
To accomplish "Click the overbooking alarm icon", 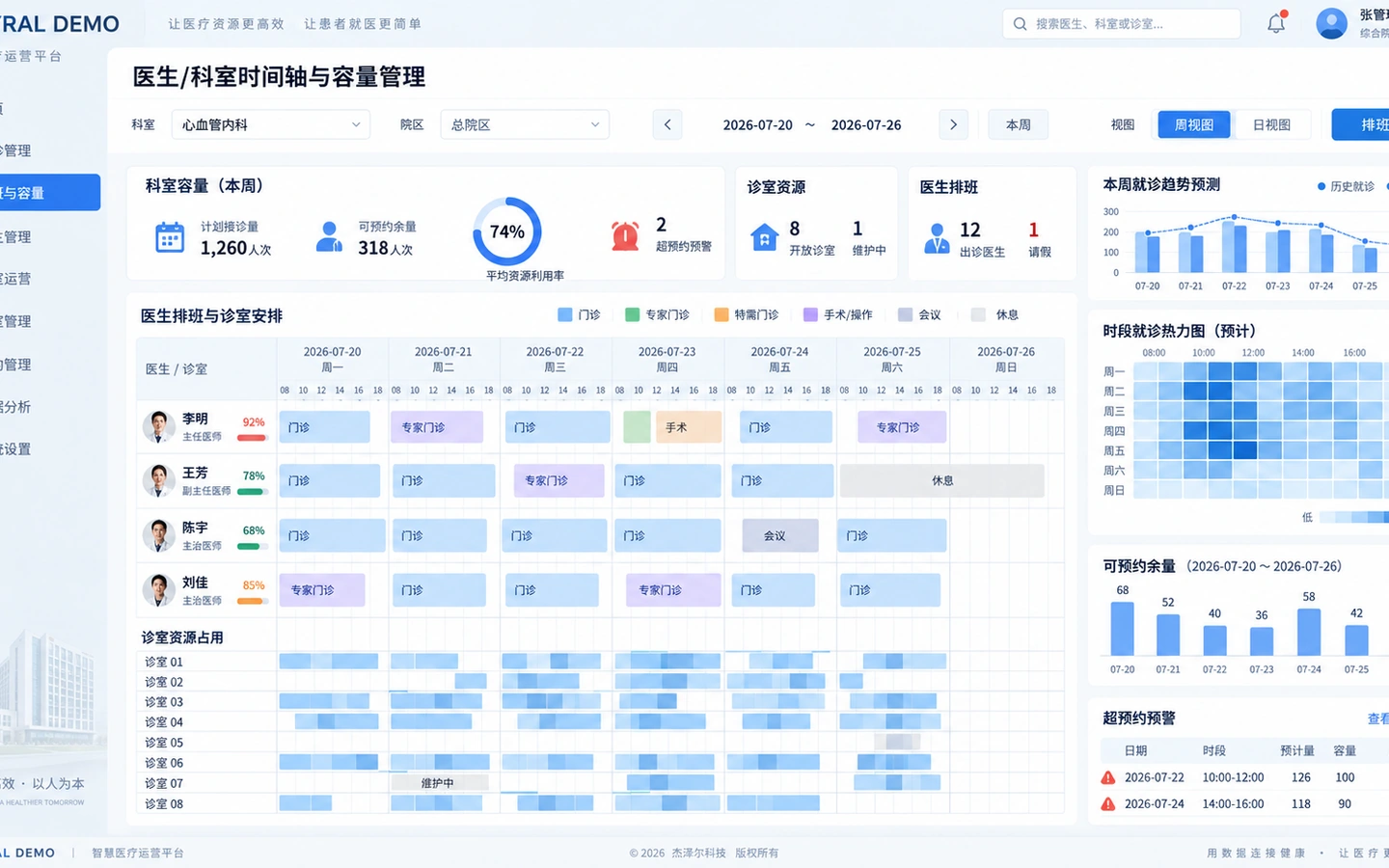I will (625, 235).
